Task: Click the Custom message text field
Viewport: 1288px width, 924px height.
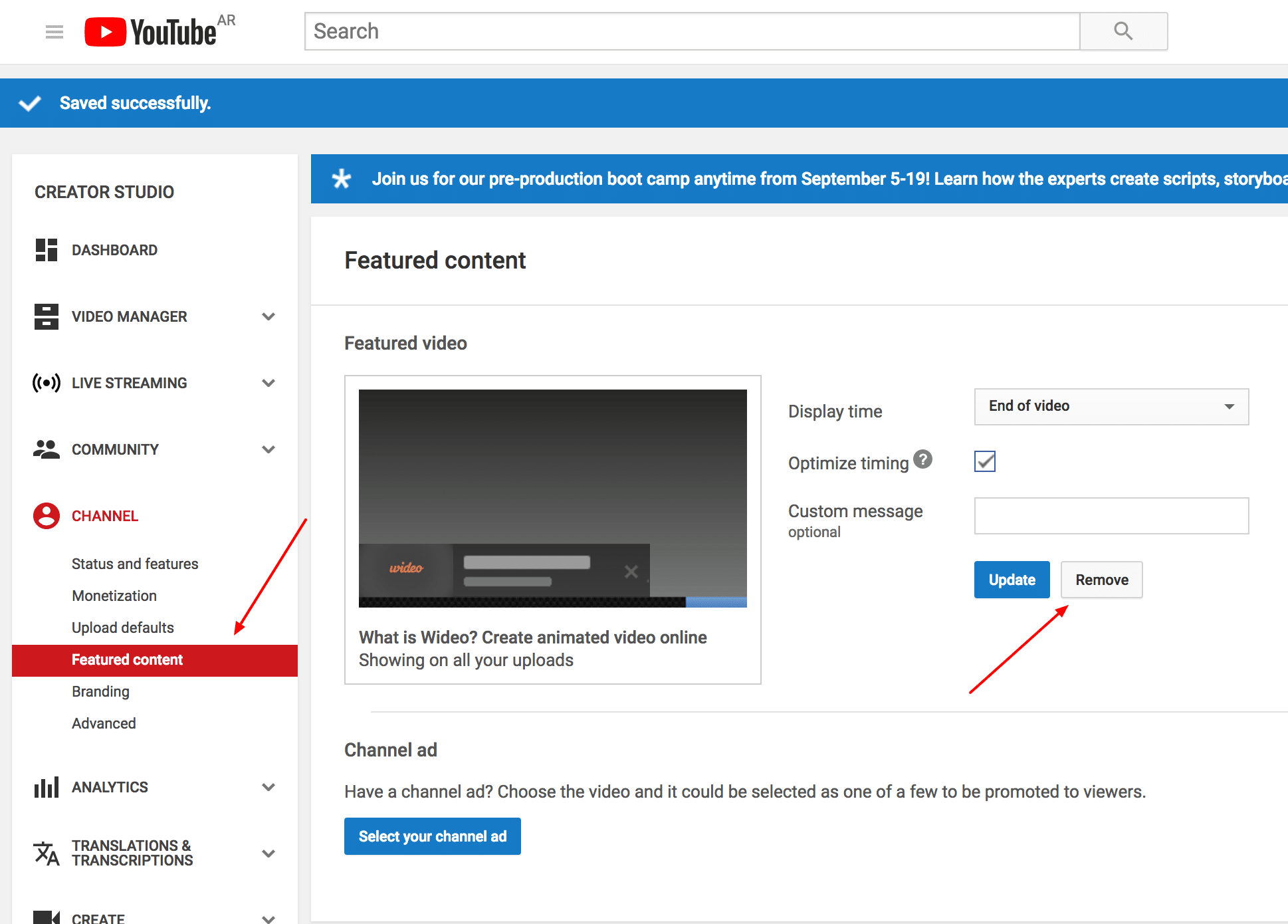Action: click(x=1111, y=516)
